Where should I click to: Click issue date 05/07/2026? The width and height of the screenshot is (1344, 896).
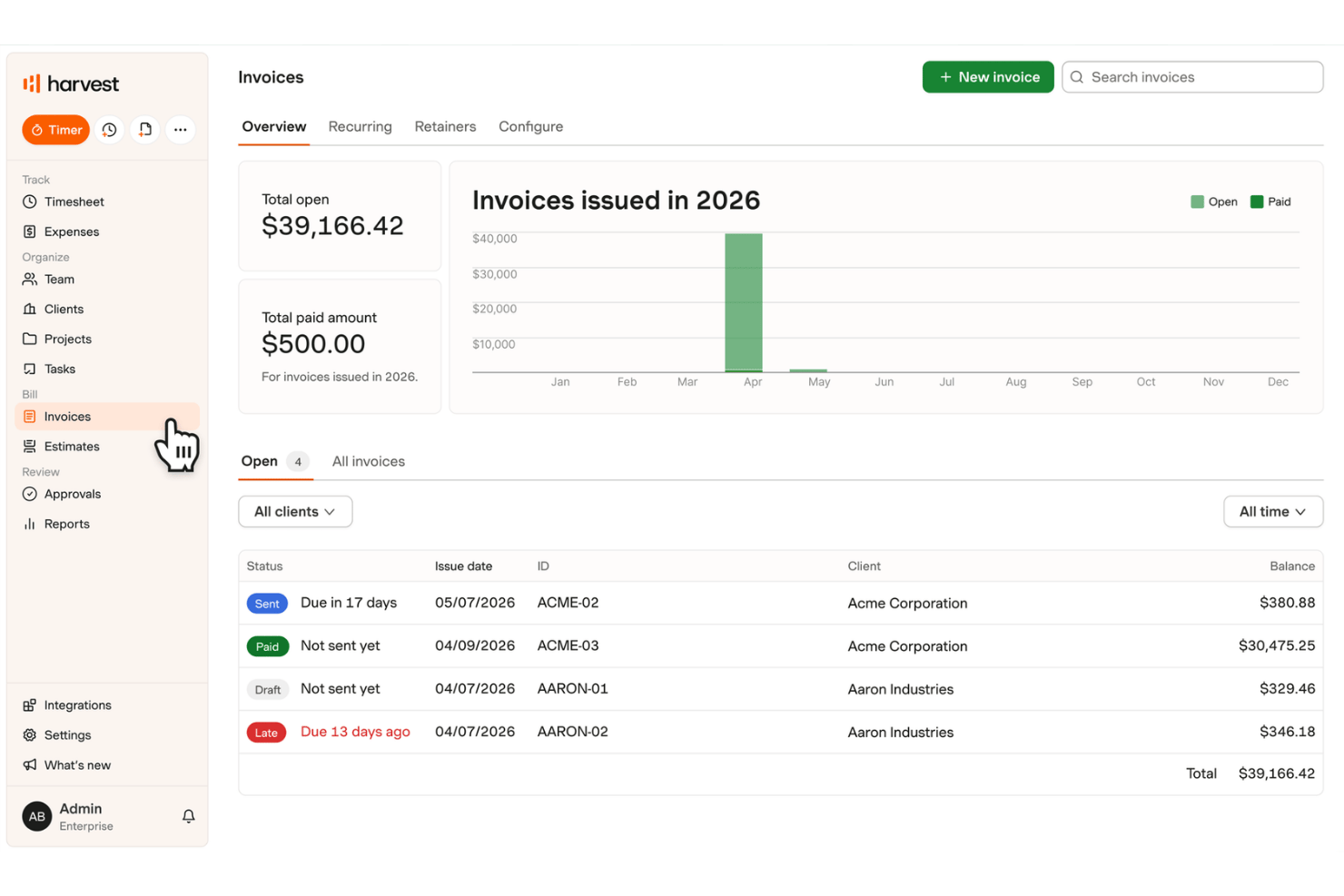(475, 603)
